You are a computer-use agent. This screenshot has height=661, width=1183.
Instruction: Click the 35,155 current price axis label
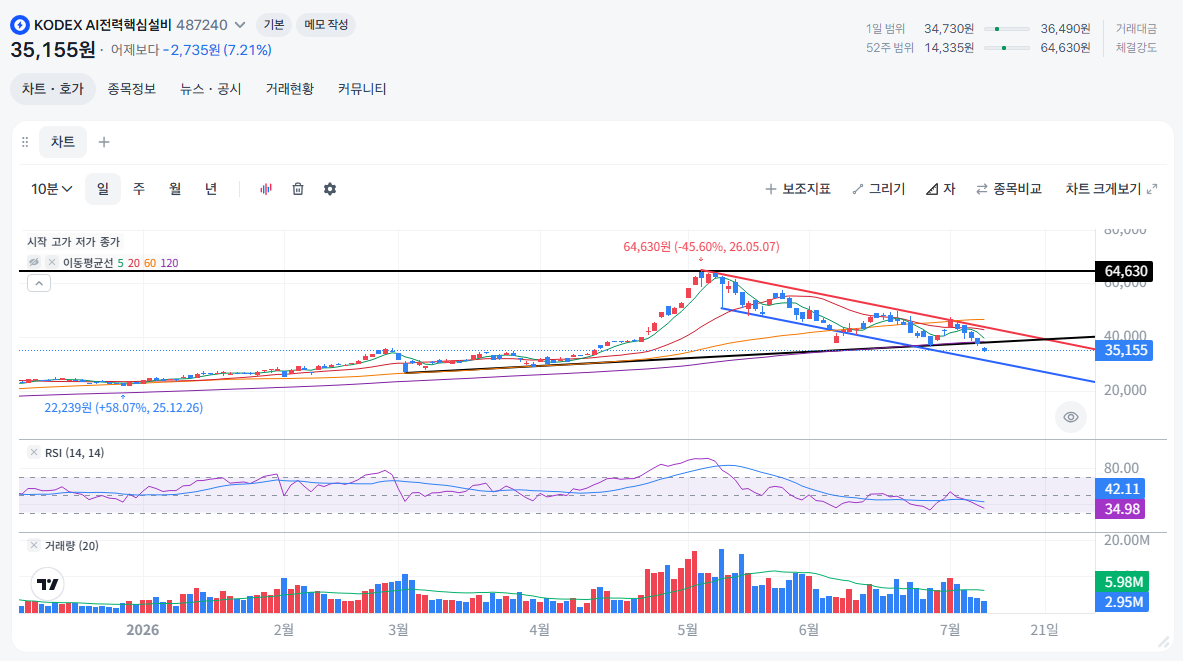(1125, 350)
